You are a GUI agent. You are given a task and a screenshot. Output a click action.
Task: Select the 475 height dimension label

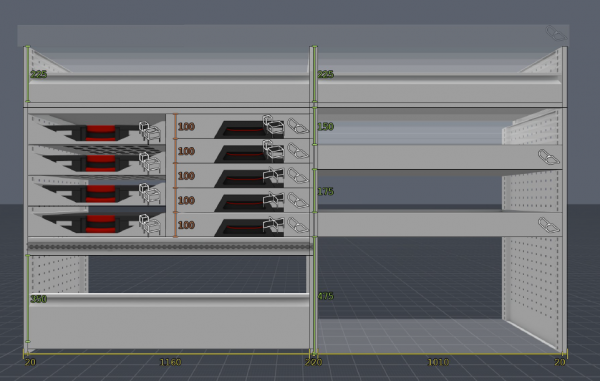[x=325, y=296]
